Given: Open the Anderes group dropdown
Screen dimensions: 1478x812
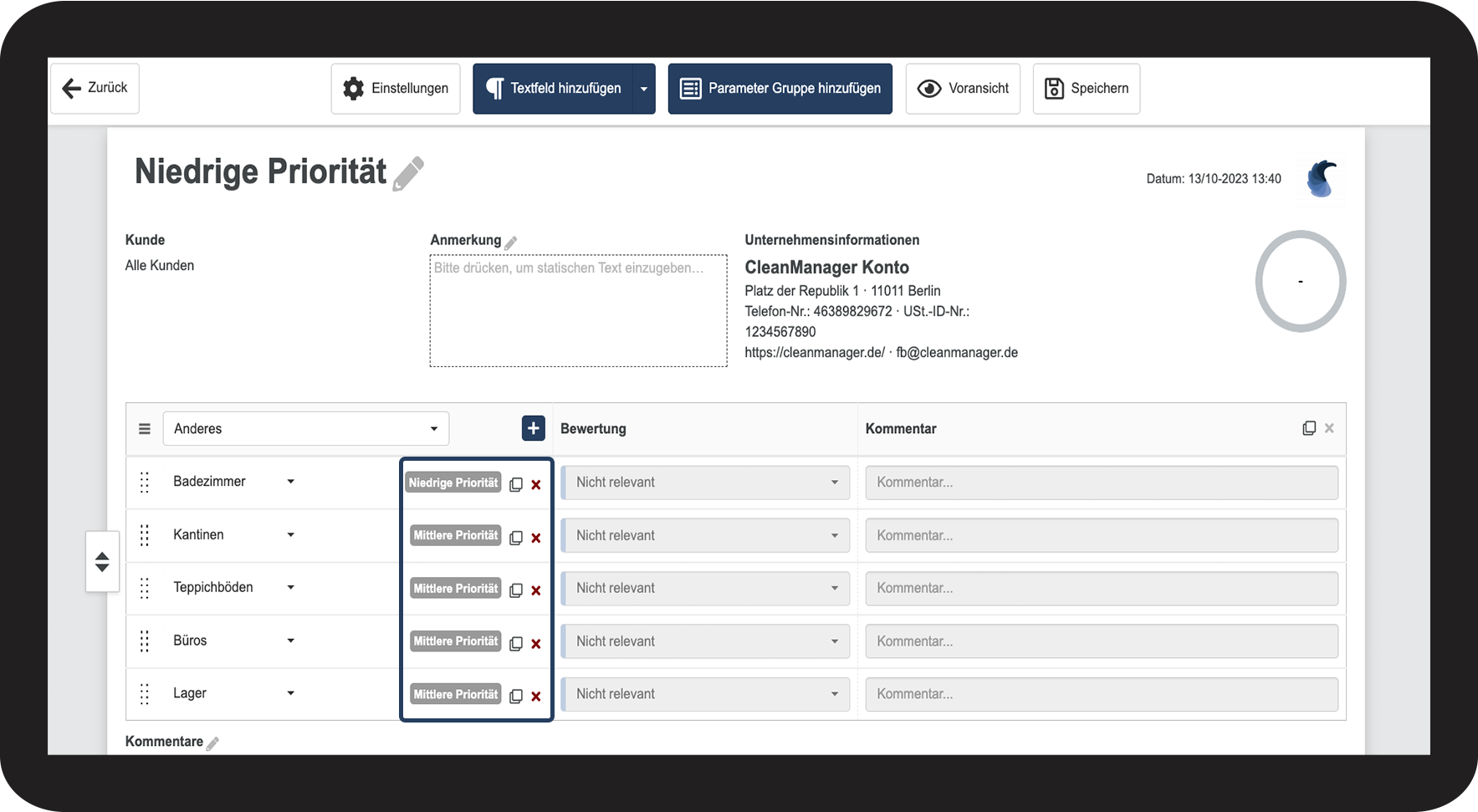Looking at the screenshot, I should click(306, 429).
